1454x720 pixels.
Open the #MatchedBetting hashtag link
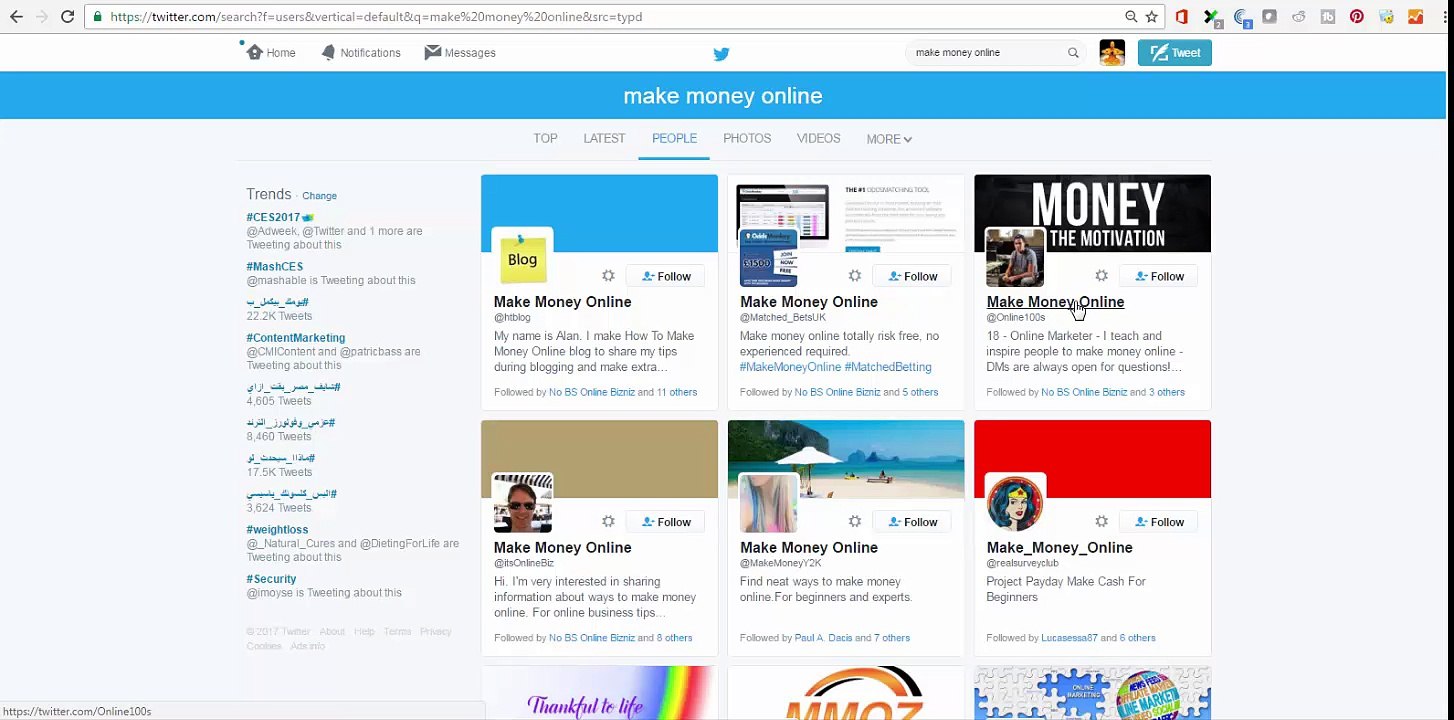pyautogui.click(x=888, y=367)
